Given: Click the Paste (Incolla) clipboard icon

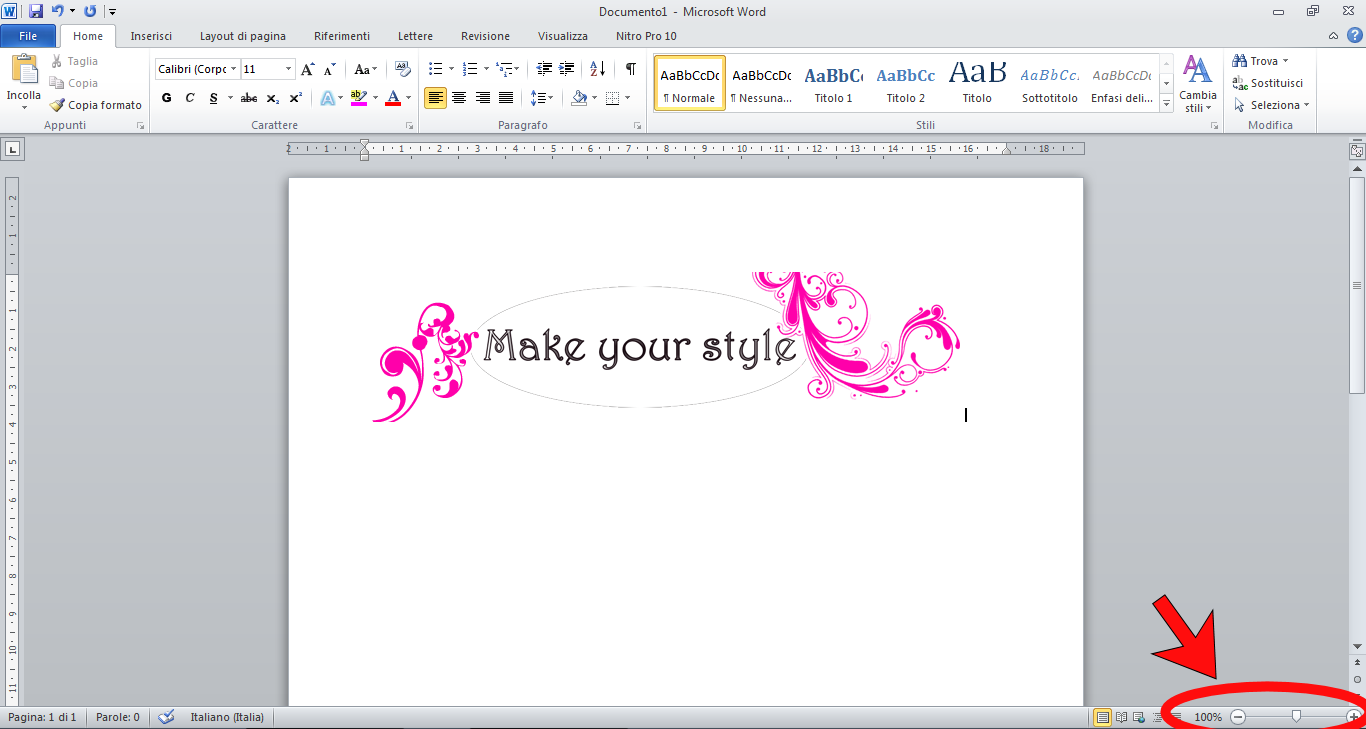Looking at the screenshot, I should click(x=24, y=71).
